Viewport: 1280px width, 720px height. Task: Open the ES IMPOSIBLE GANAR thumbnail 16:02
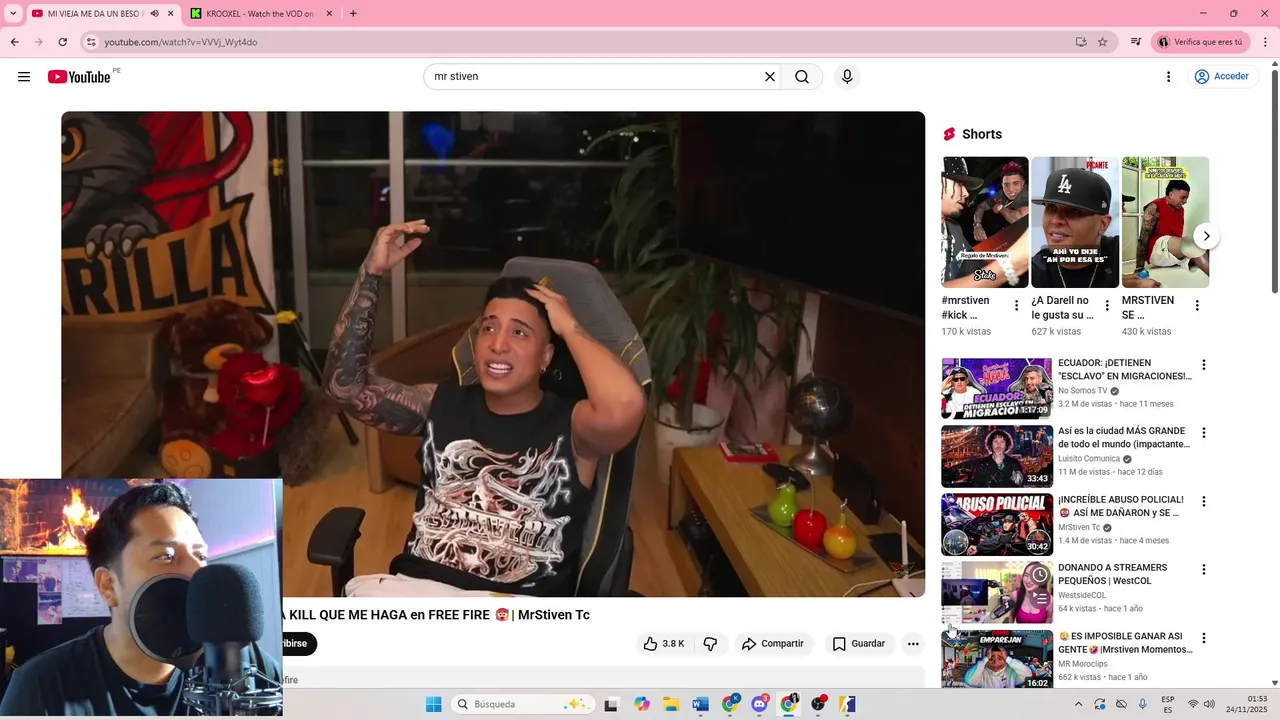click(997, 659)
